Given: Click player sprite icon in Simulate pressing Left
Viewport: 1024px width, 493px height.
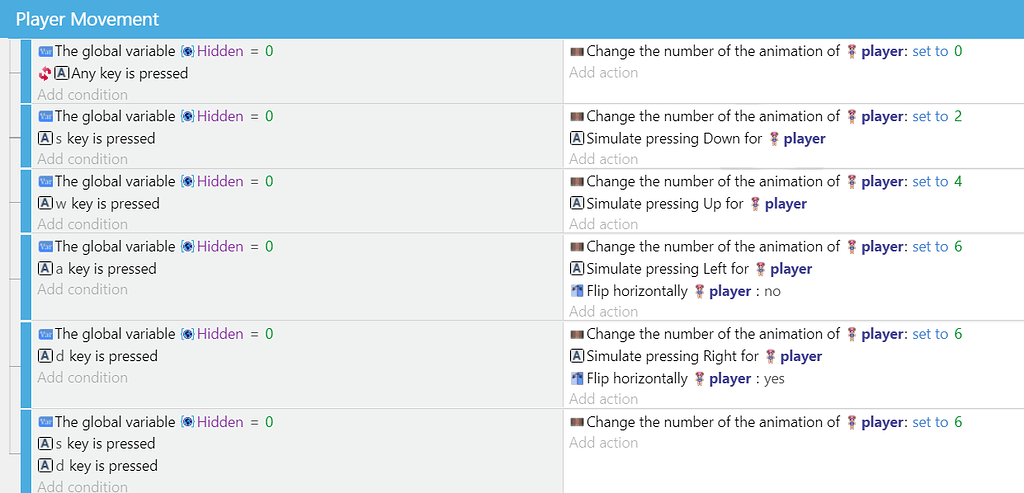Looking at the screenshot, I should (x=760, y=269).
